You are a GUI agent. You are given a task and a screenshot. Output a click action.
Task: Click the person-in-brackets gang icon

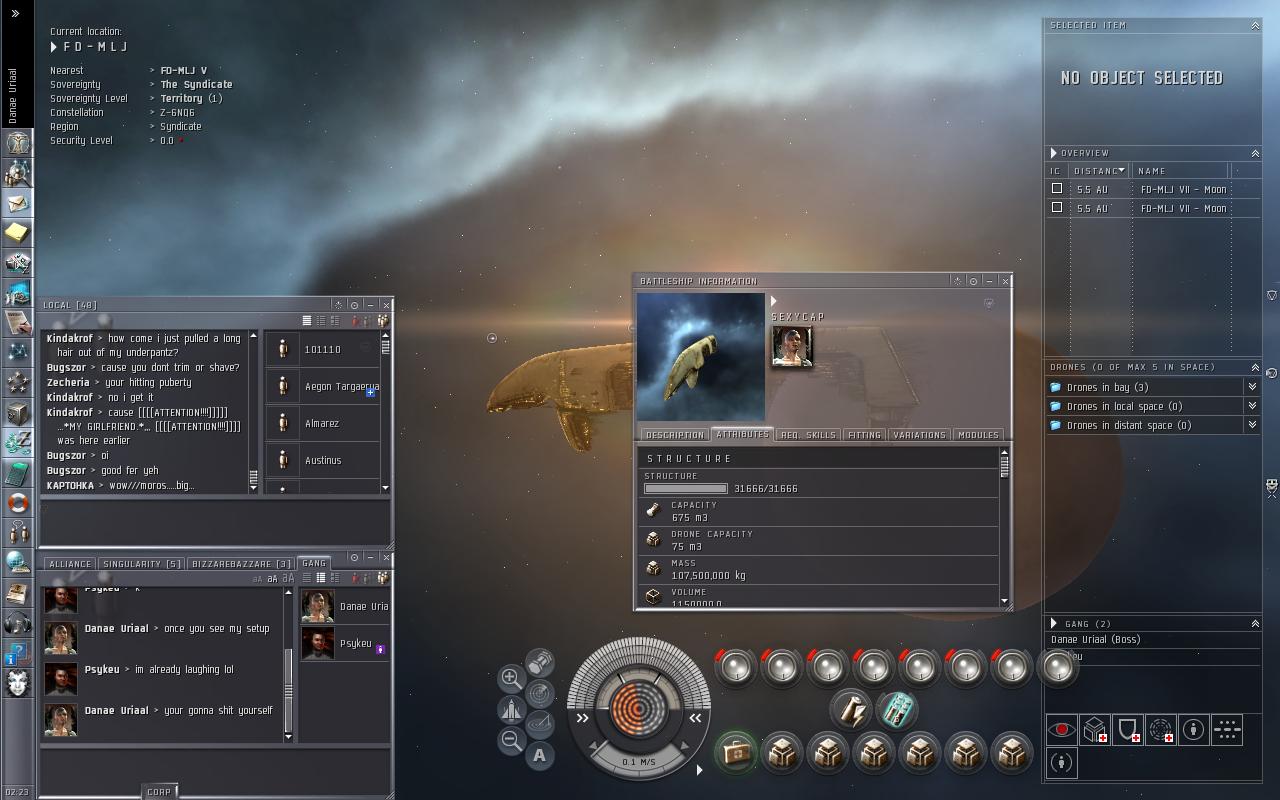pos(1062,763)
